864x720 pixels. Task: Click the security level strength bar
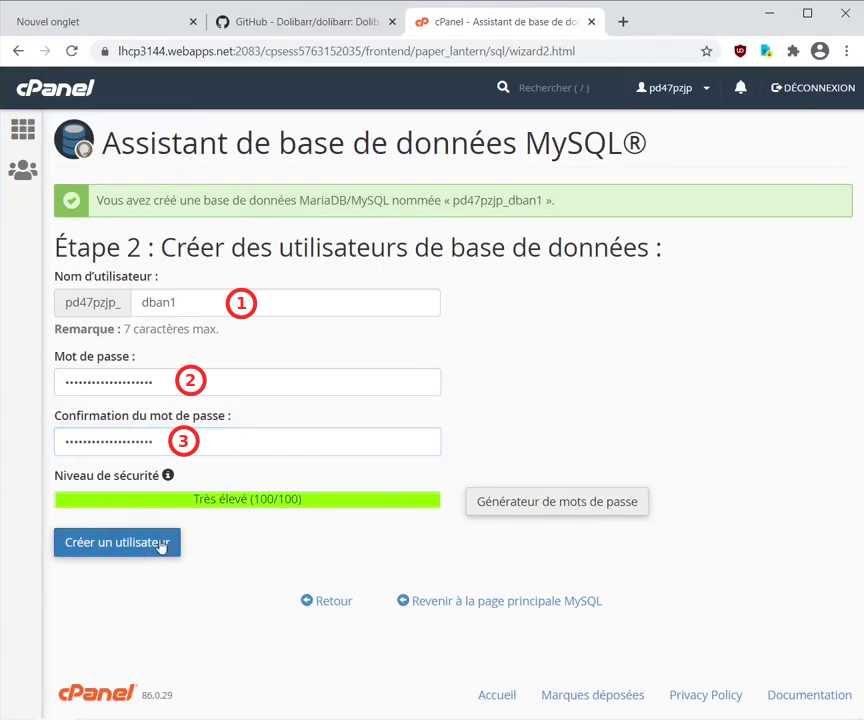coord(247,499)
